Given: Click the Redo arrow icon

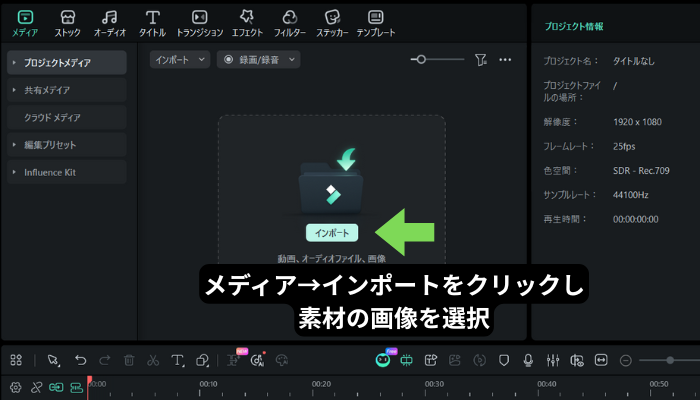Looking at the screenshot, I should tap(104, 360).
